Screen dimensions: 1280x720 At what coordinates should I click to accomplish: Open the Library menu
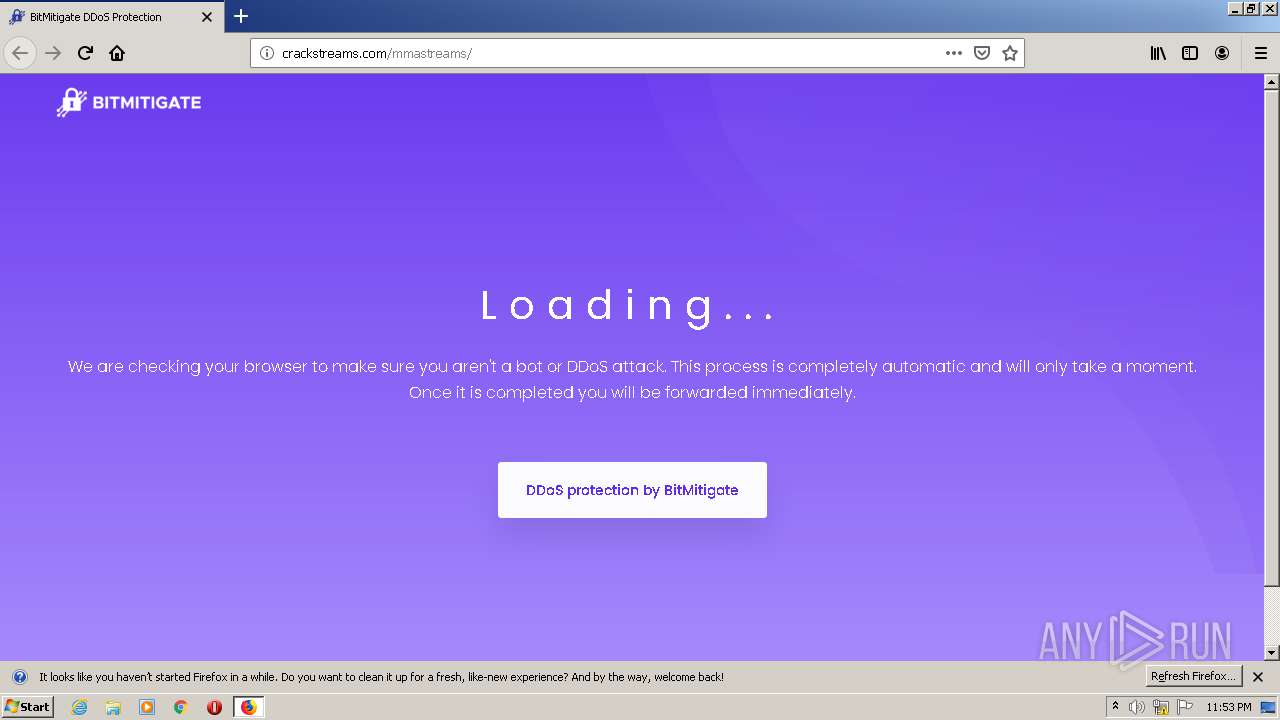pos(1158,53)
